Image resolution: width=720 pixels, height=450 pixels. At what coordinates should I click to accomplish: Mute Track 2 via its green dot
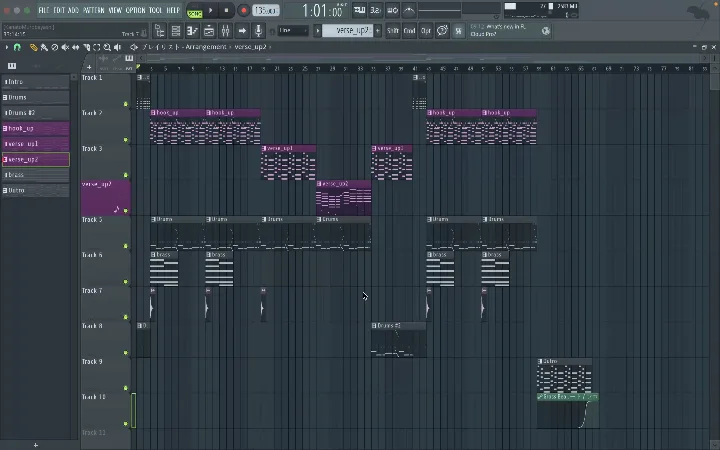point(126,140)
